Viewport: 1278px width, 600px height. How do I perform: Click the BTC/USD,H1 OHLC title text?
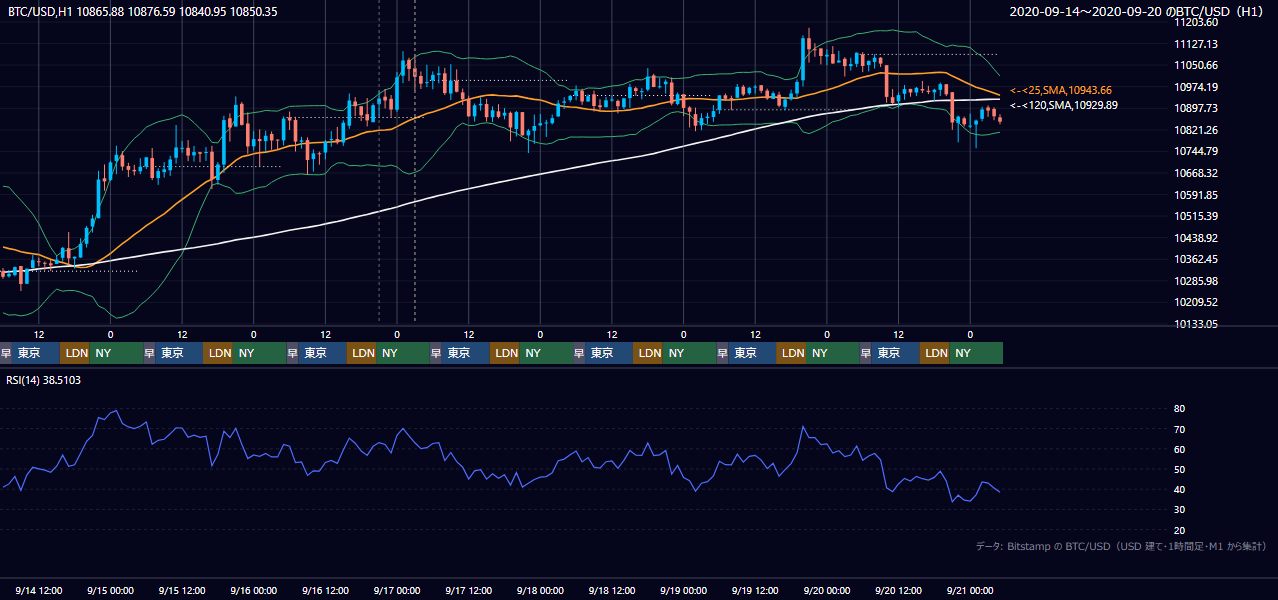tap(142, 12)
